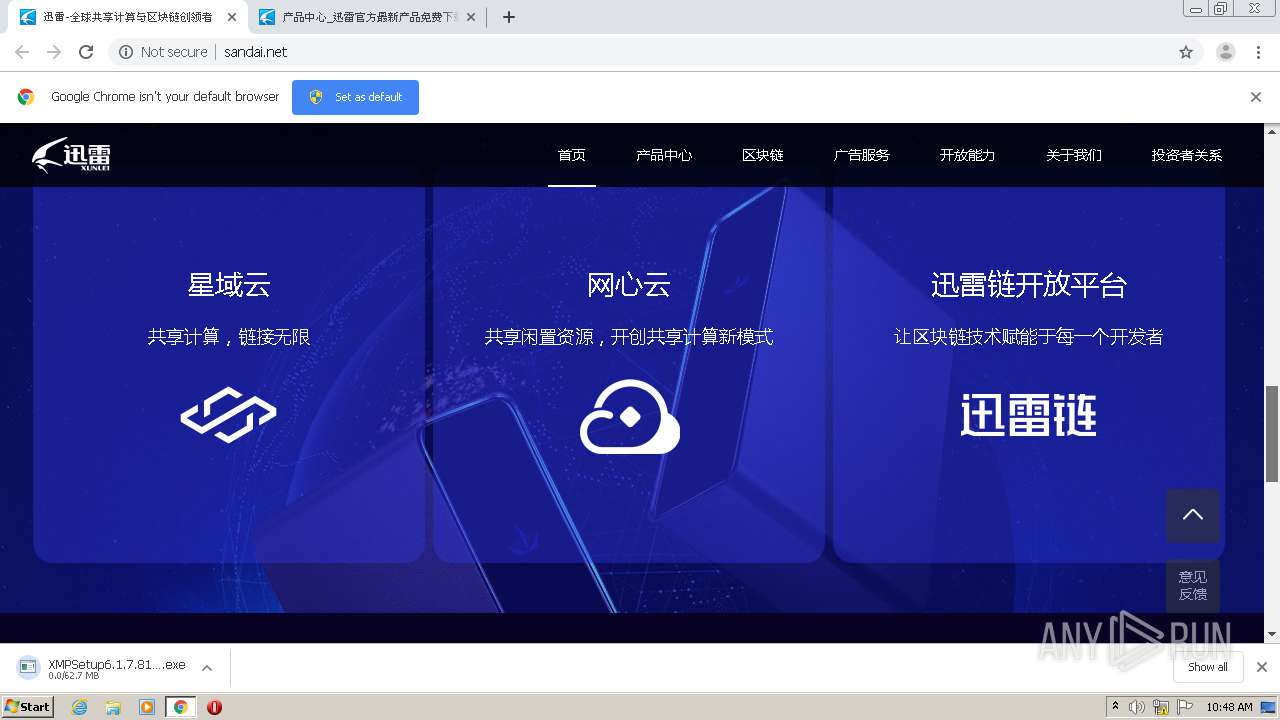Viewport: 1280px width, 720px height.
Task: Open the Chrome three-dot menu
Action: (1259, 52)
